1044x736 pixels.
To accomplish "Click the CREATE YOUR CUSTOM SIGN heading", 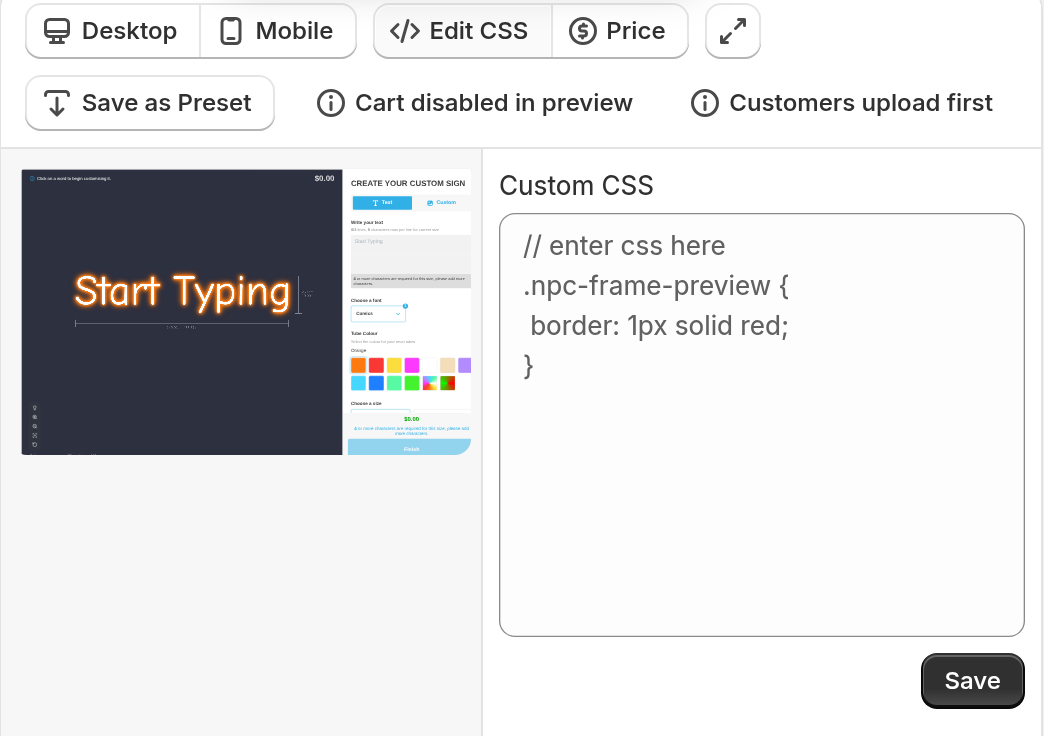I will pyautogui.click(x=408, y=183).
